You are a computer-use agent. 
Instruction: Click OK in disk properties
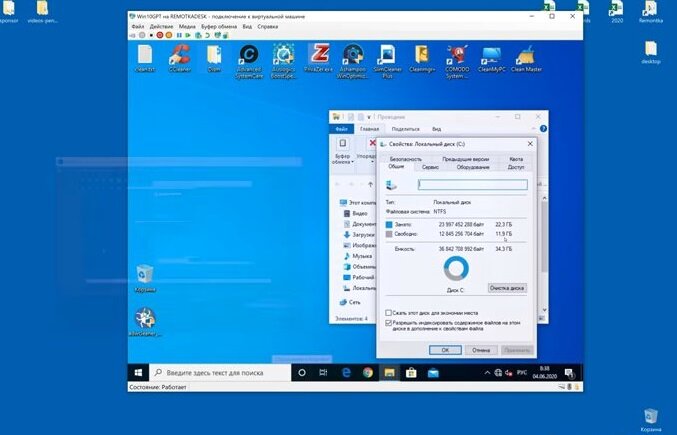click(x=445, y=350)
